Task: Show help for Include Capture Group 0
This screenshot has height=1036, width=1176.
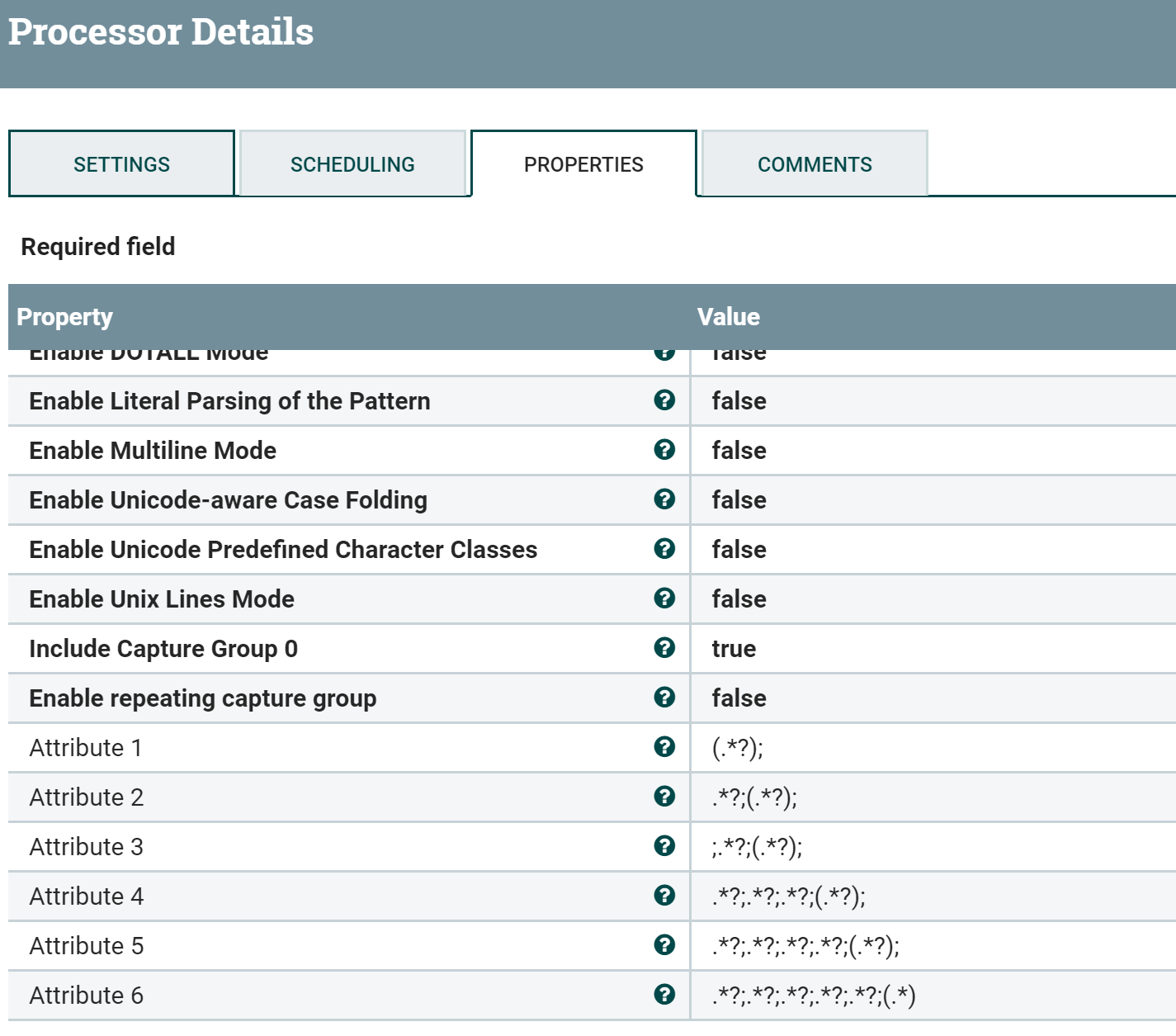Action: 664,648
